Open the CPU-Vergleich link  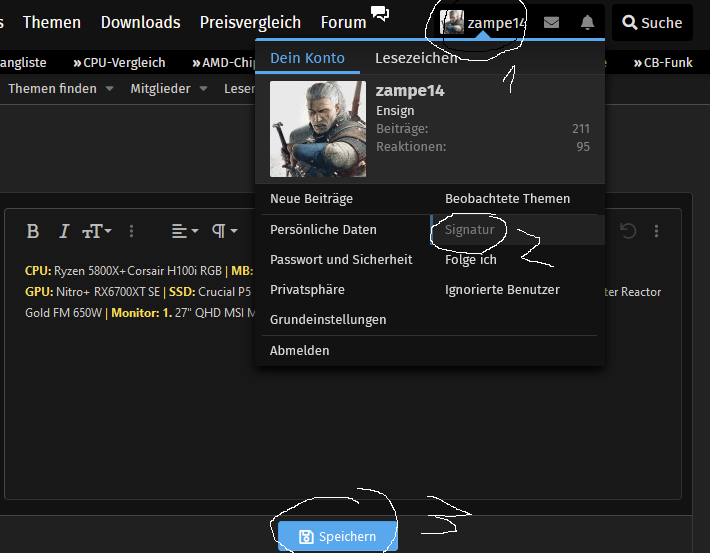click(119, 63)
